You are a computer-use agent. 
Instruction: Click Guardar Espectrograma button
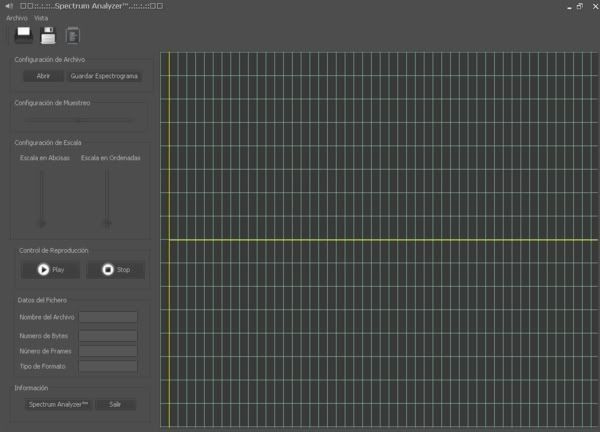104,76
